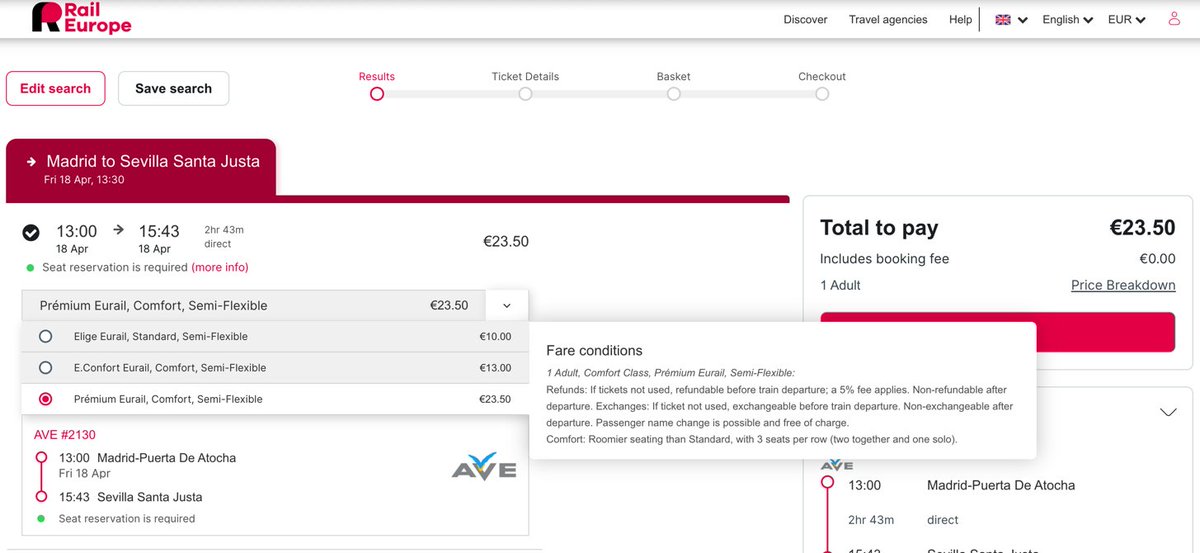Click the Total to pay heading
Image resolution: width=1200 pixels, height=553 pixels.
pos(879,228)
